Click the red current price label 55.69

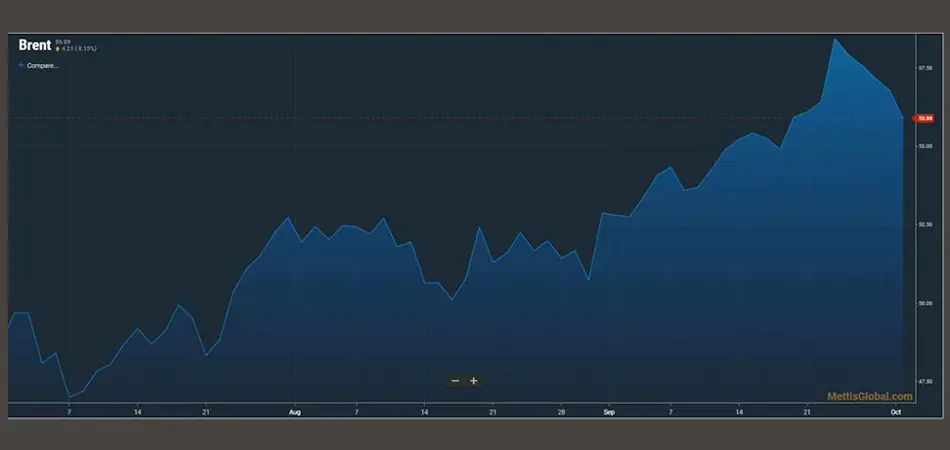(x=924, y=118)
